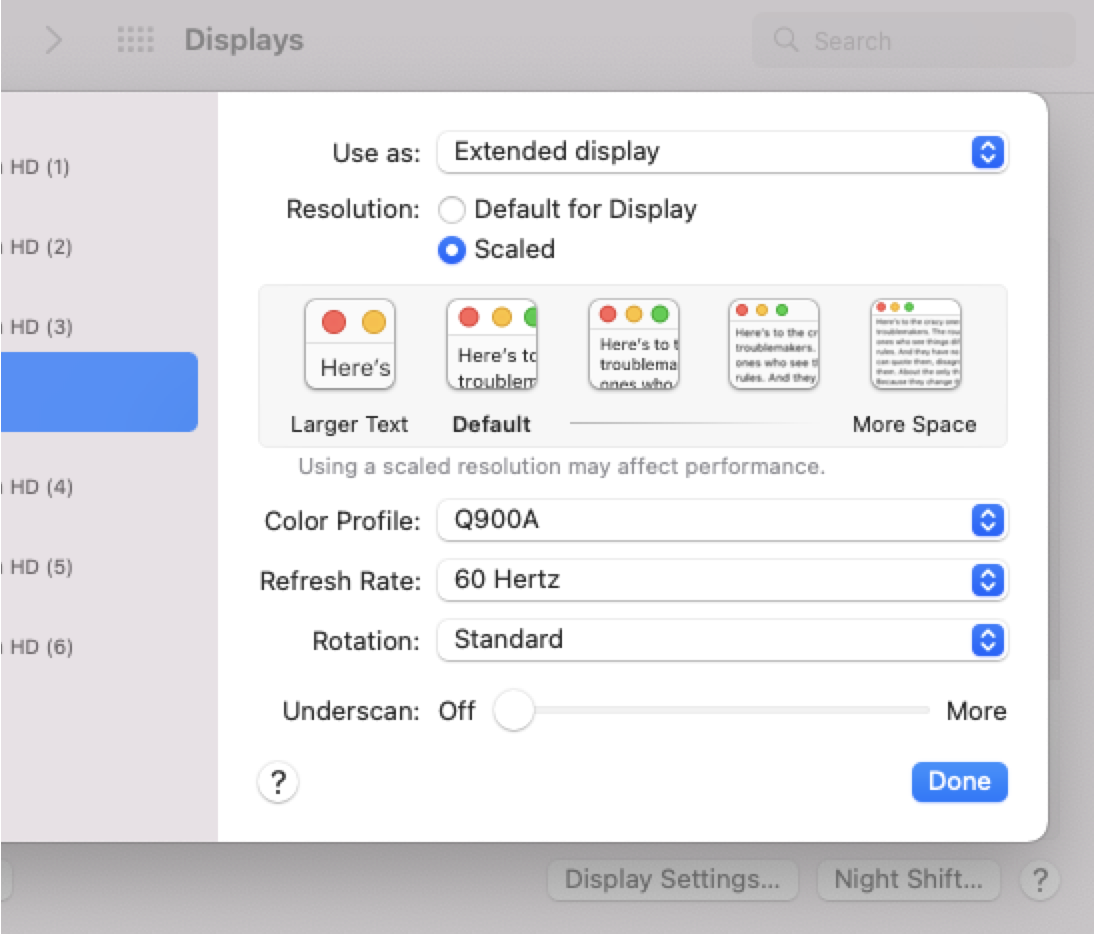Pick the fourth scaling thumbnail, left of More Space
This screenshot has height=934, width=1094.
[774, 344]
